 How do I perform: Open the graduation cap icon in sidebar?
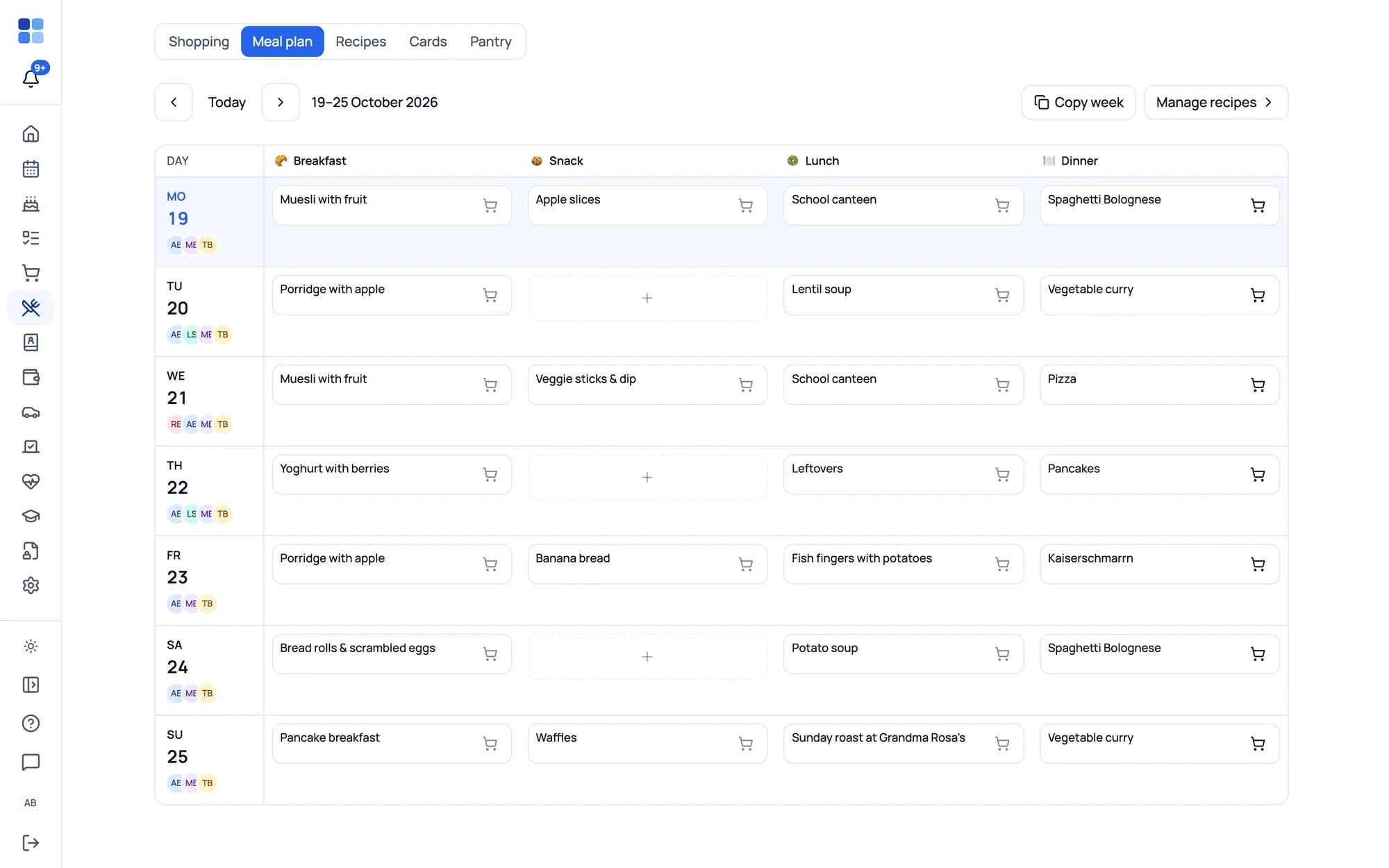(x=31, y=516)
